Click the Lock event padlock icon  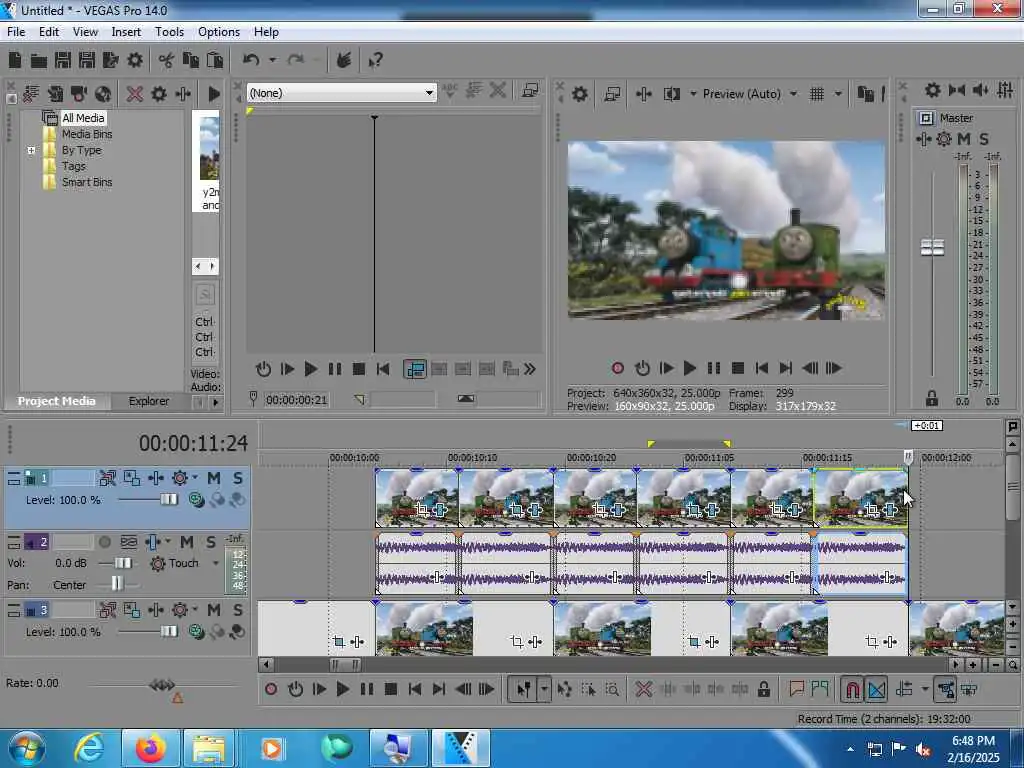point(763,689)
